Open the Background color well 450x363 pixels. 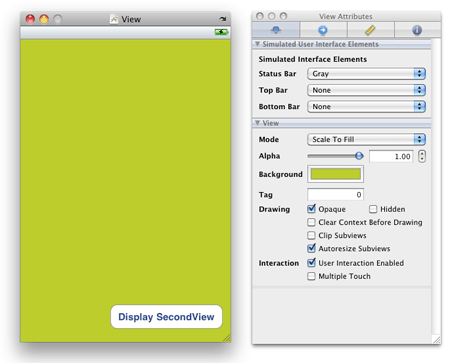point(335,174)
